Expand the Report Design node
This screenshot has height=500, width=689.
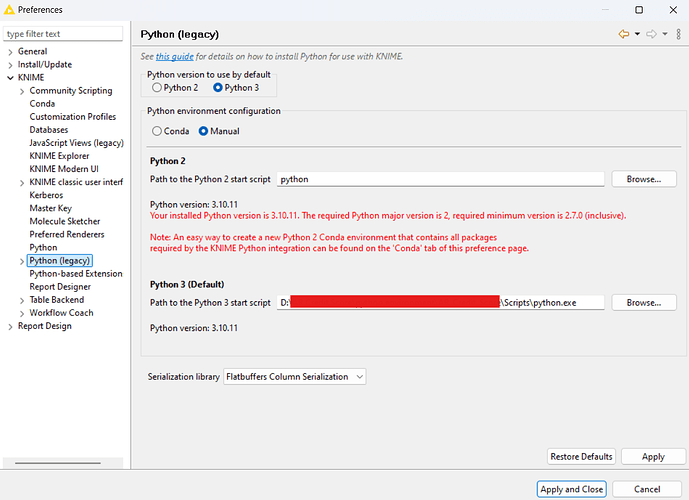coord(10,327)
